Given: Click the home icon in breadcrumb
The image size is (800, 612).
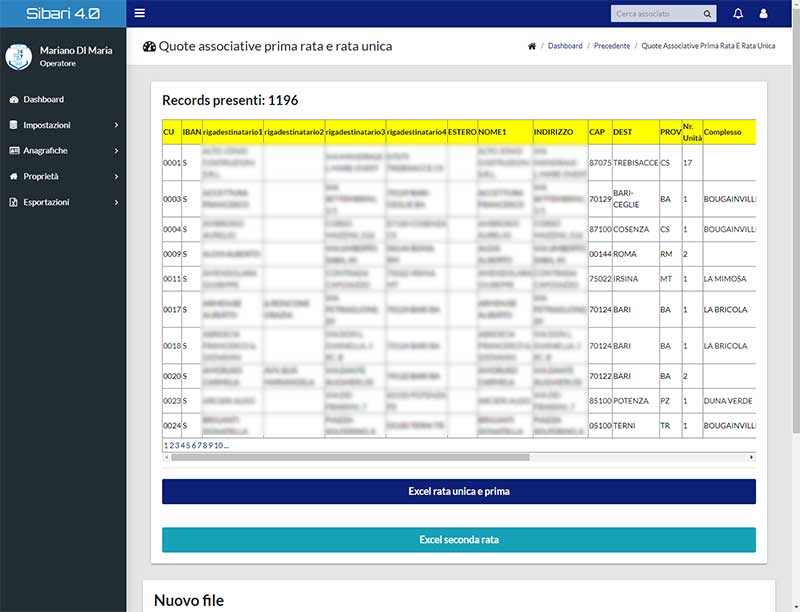Looking at the screenshot, I should 532,46.
